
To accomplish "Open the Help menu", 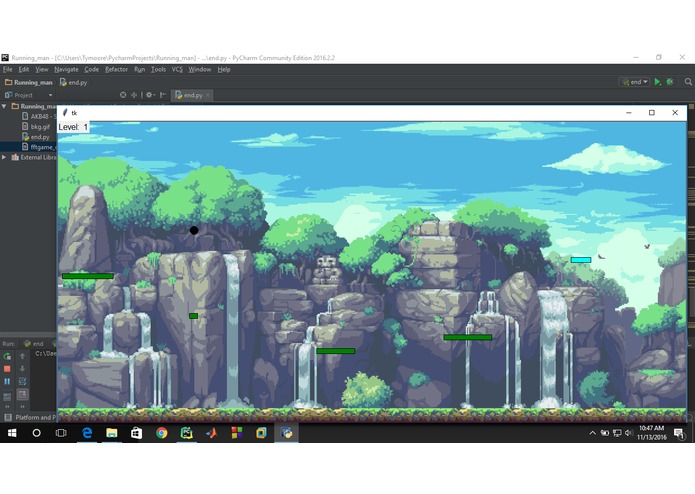I will click(224, 70).
